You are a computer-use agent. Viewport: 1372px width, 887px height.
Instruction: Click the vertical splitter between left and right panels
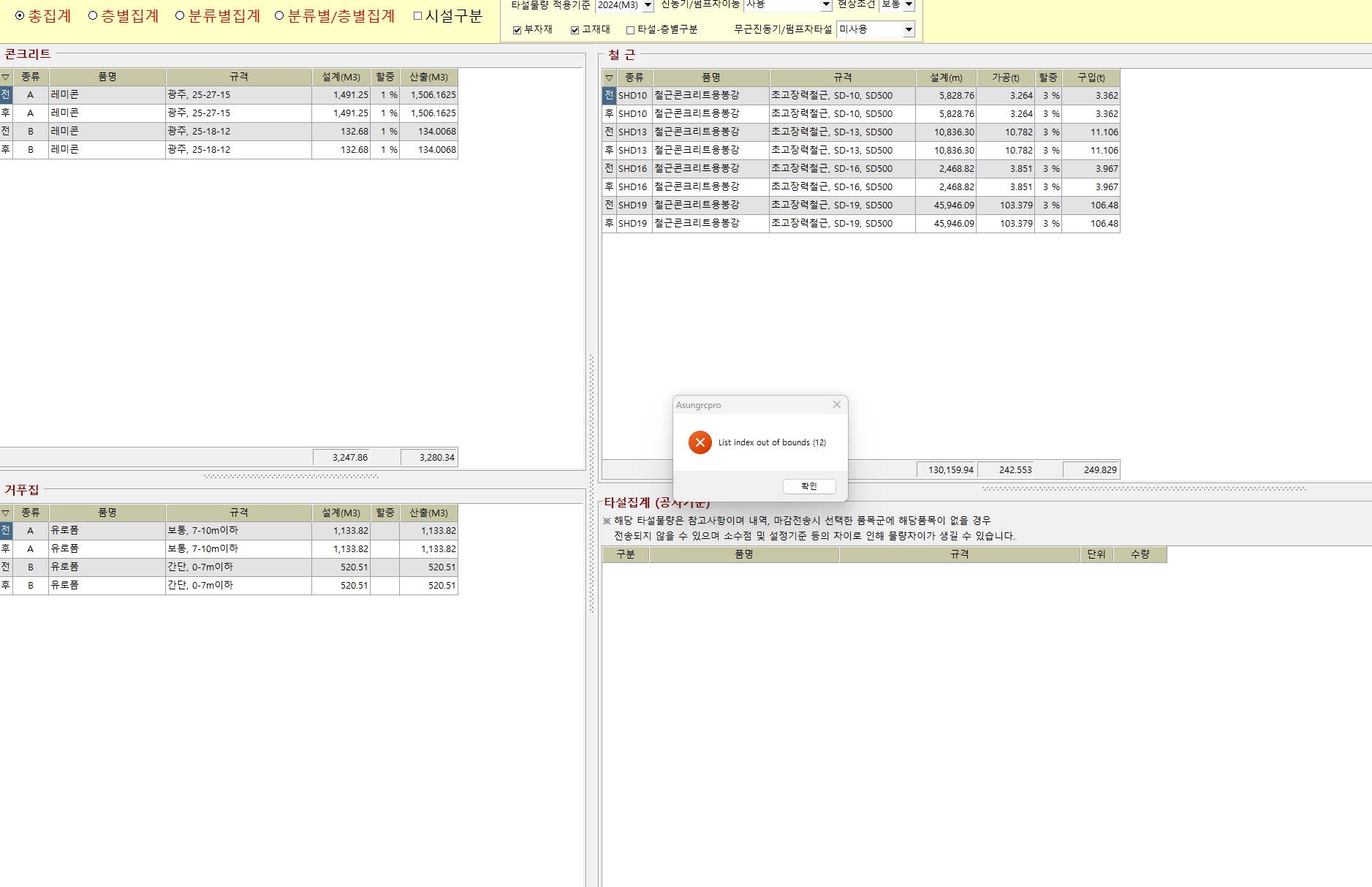[x=591, y=483]
